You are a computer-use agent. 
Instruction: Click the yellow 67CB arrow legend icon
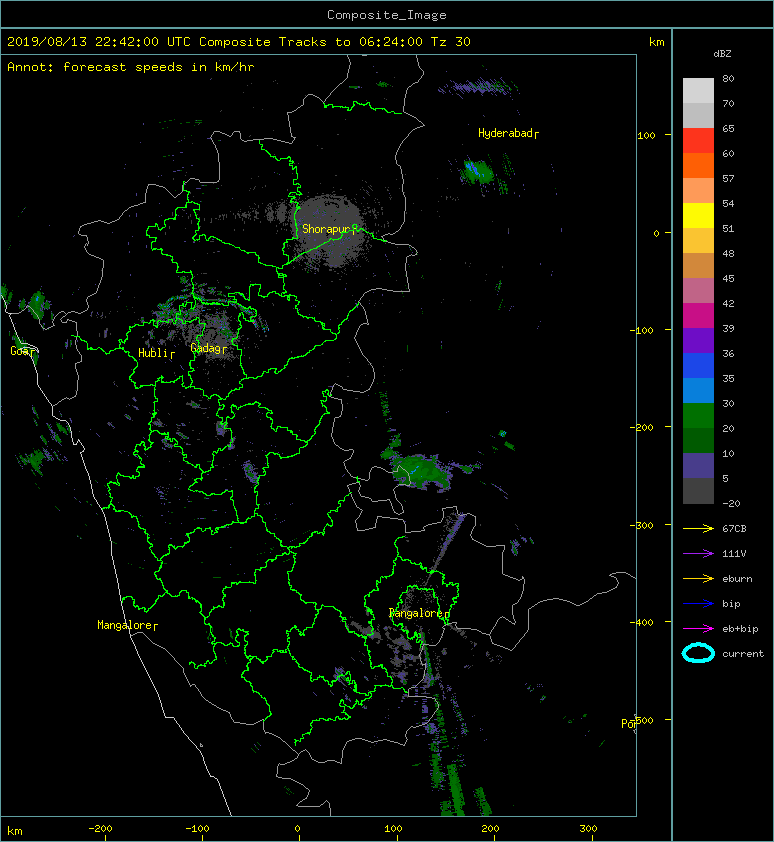pos(698,528)
